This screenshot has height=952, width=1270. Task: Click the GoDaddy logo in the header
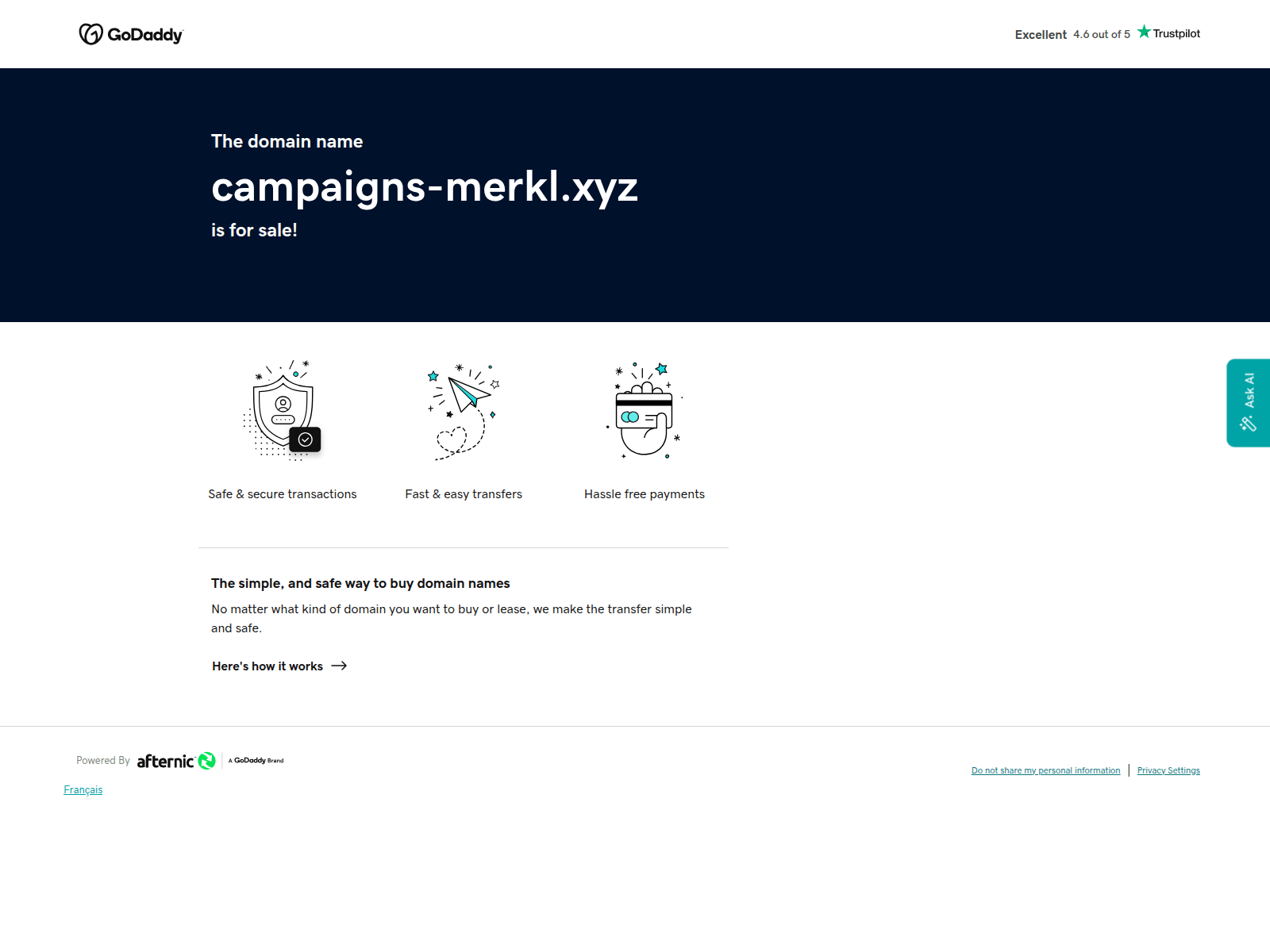(x=130, y=34)
